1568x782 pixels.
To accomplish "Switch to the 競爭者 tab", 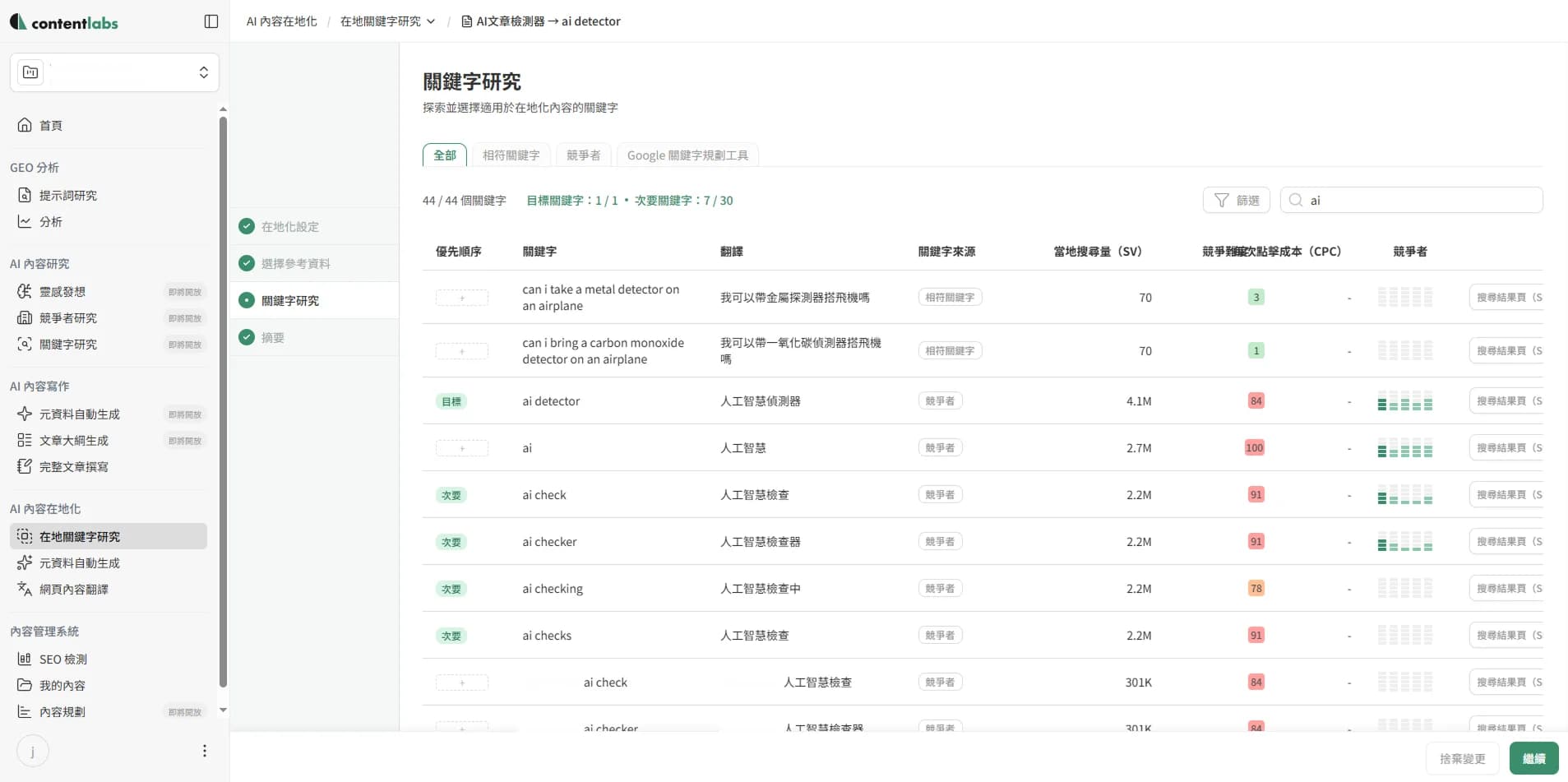I will click(x=583, y=155).
